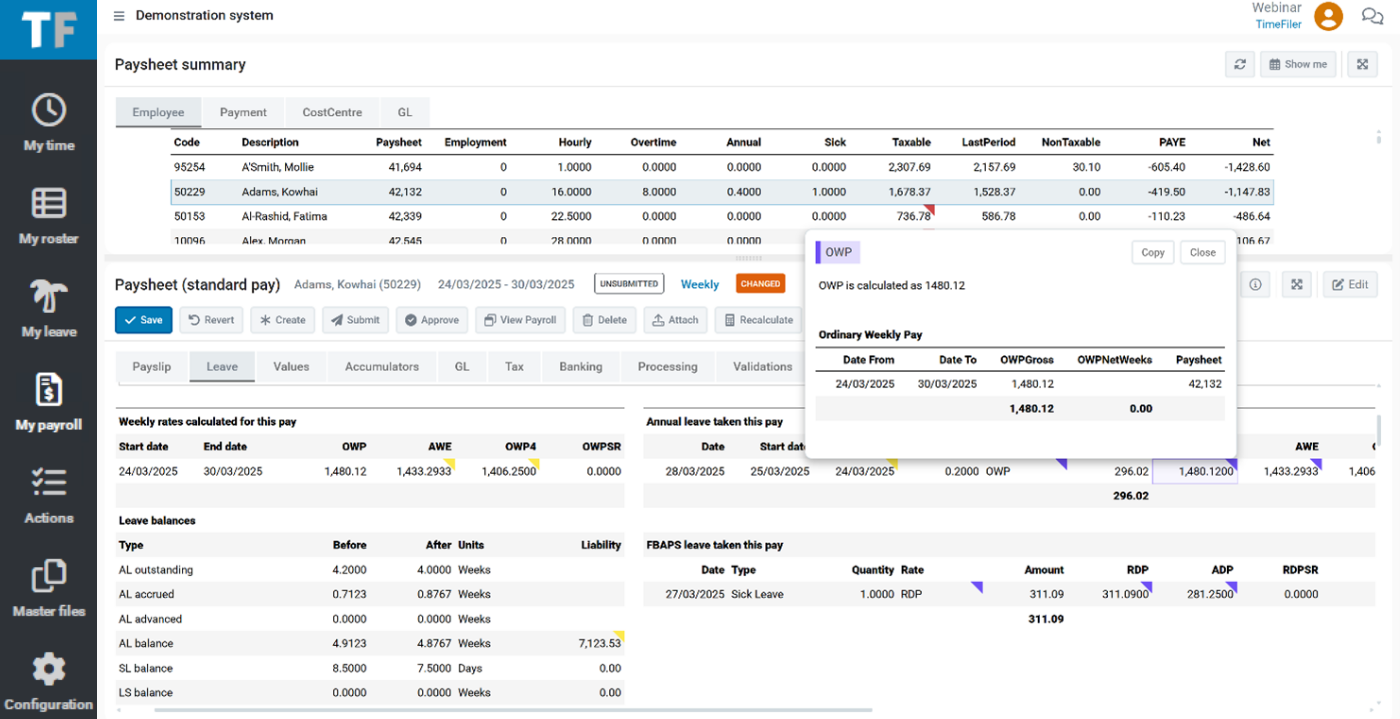Select the Banking tab
Screen dimensions: 1400x719
[x=580, y=367]
